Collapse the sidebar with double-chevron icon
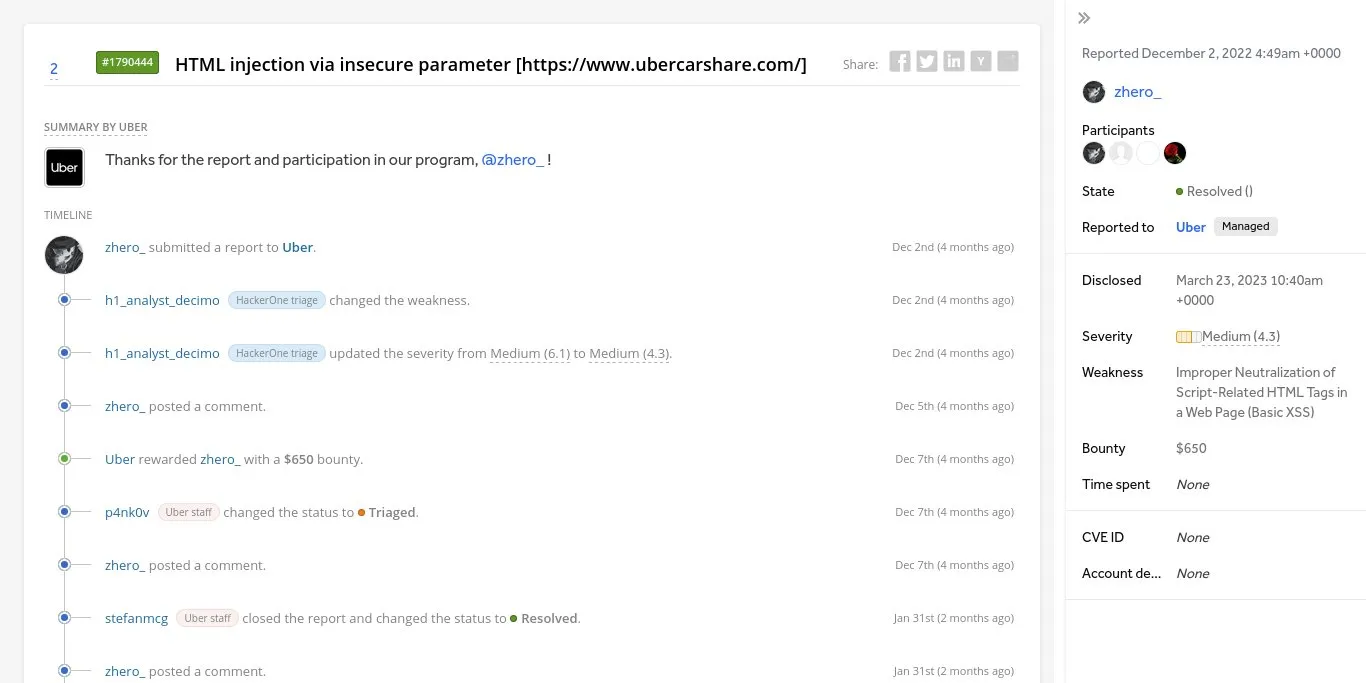 coord(1084,18)
